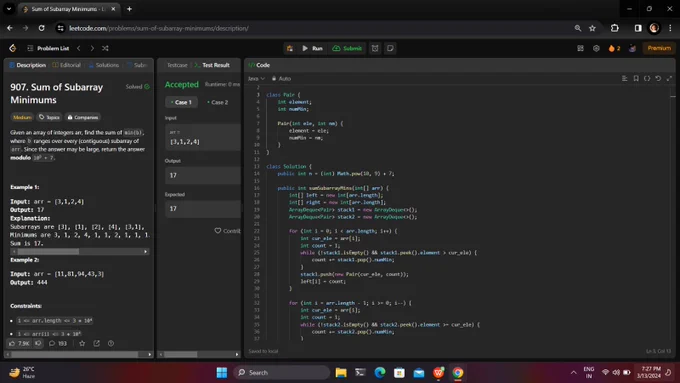This screenshot has height=383, width=680.
Task: Open the user profile avatar
Action: click(x=632, y=48)
